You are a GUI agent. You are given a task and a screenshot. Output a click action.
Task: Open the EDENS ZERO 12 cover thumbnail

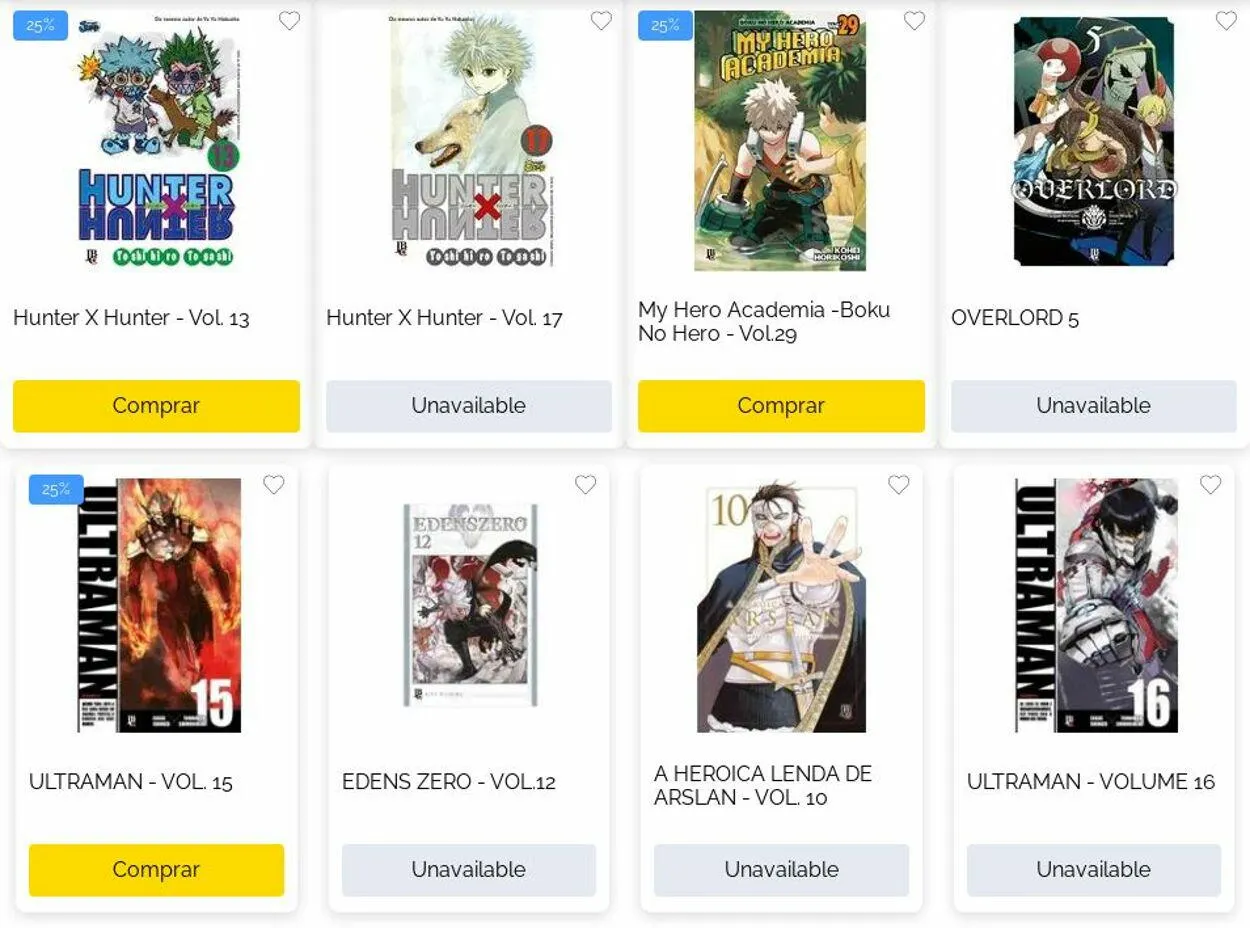tap(469, 605)
